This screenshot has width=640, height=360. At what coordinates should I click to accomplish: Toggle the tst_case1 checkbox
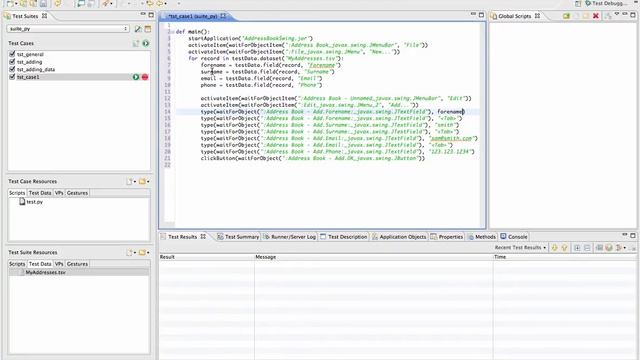pos(12,77)
